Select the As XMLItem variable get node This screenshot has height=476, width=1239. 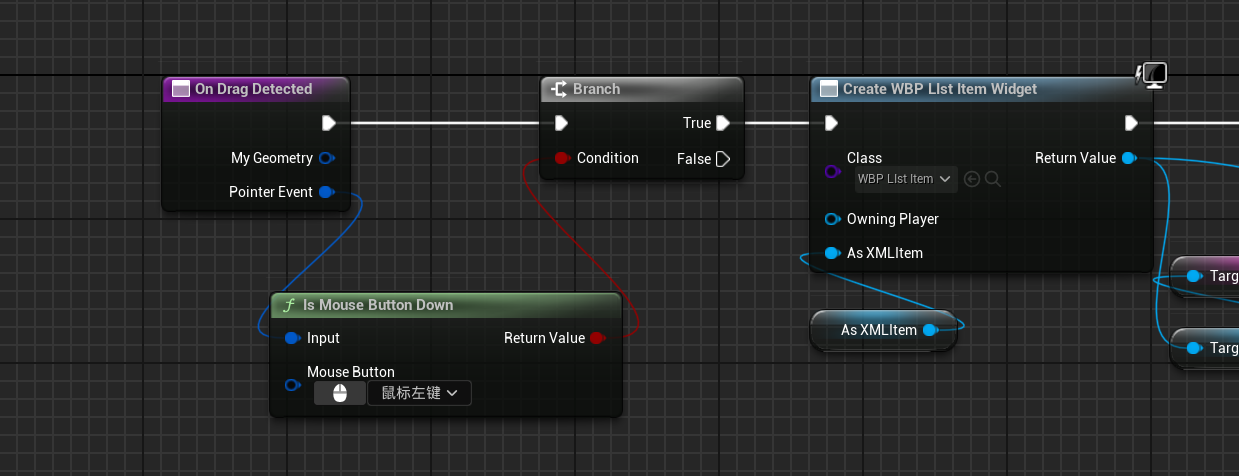(882, 330)
